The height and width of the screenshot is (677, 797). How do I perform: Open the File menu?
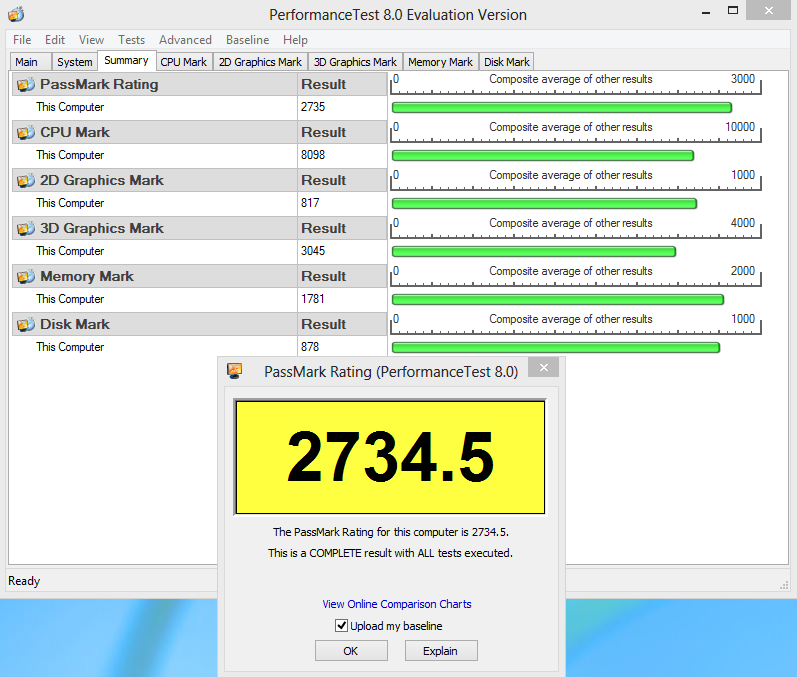(x=22, y=40)
